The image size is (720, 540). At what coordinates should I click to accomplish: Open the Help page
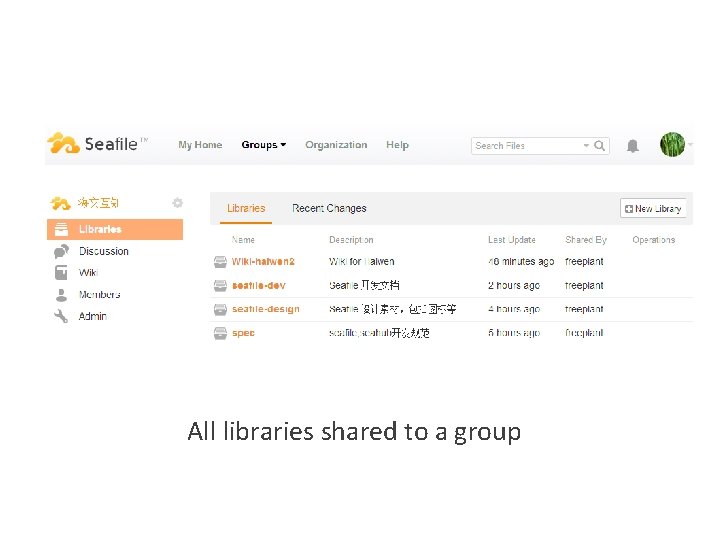click(397, 145)
